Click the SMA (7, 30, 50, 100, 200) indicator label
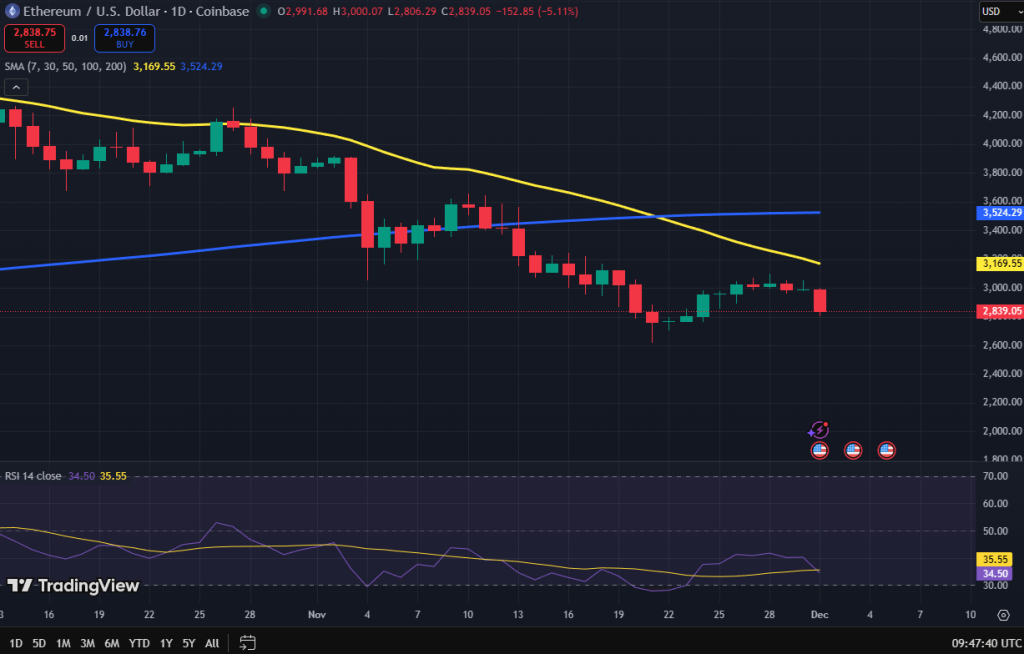 point(65,66)
